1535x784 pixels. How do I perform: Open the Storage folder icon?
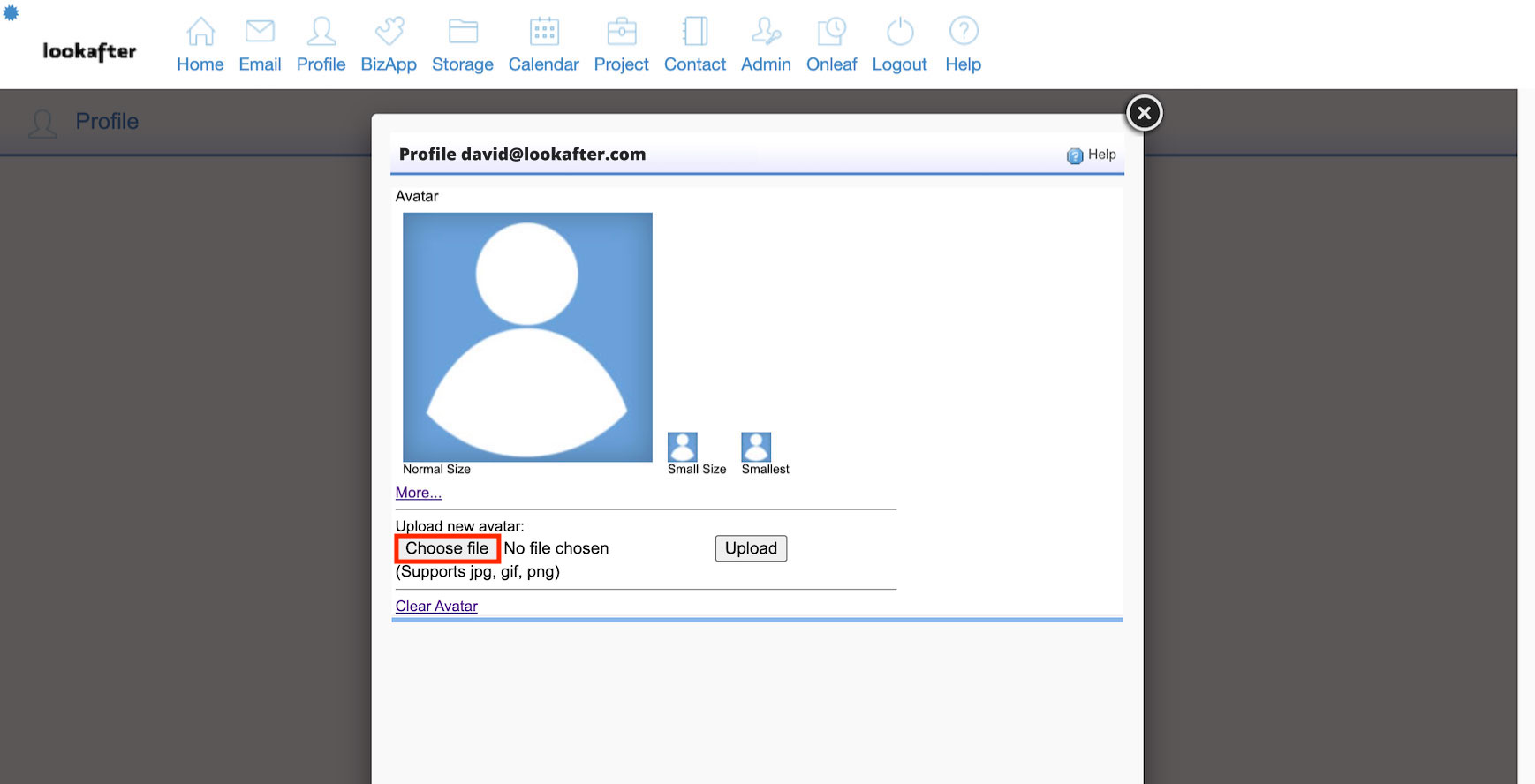click(x=463, y=32)
